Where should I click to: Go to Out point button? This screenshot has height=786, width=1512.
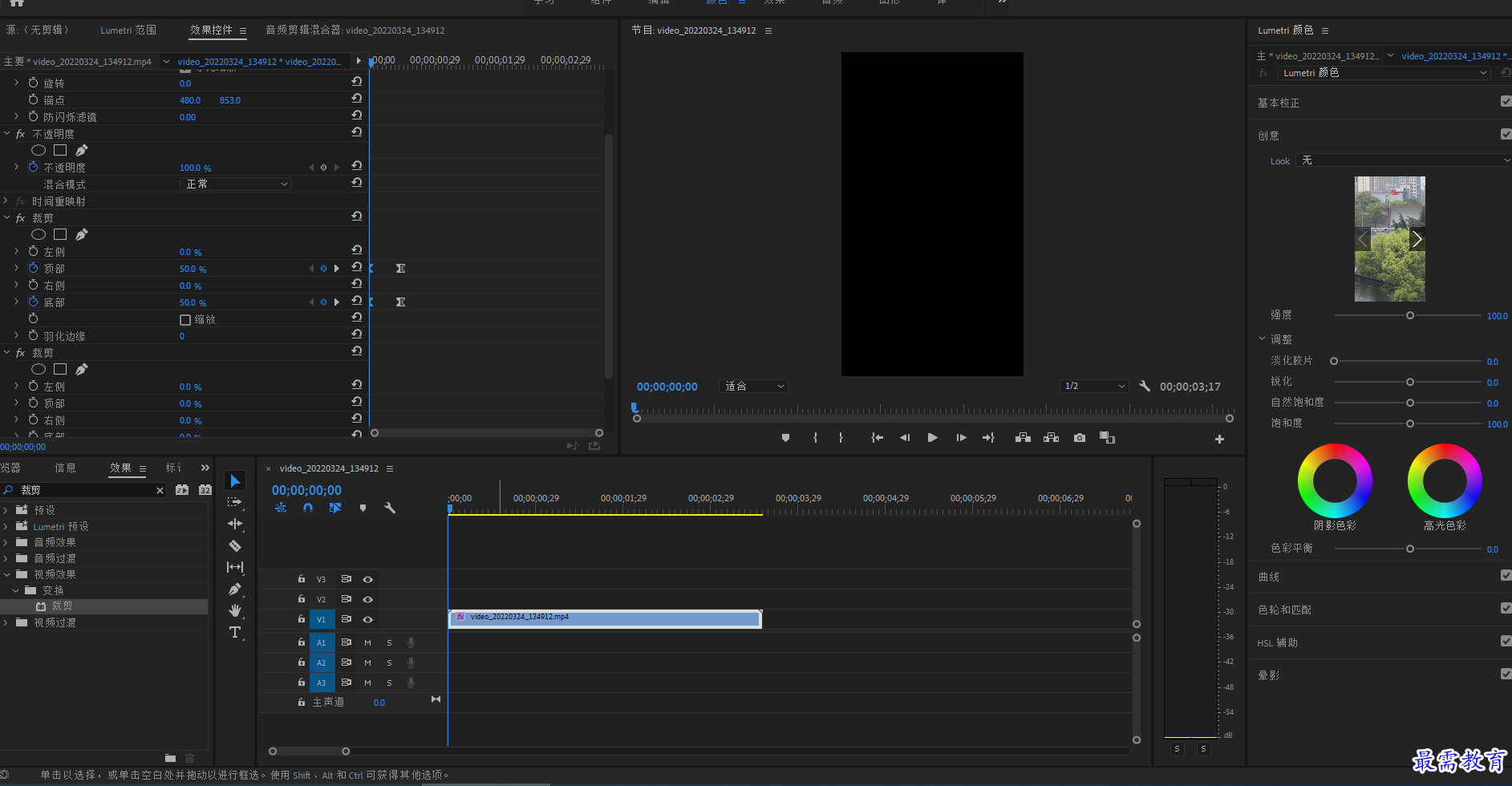tap(988, 438)
